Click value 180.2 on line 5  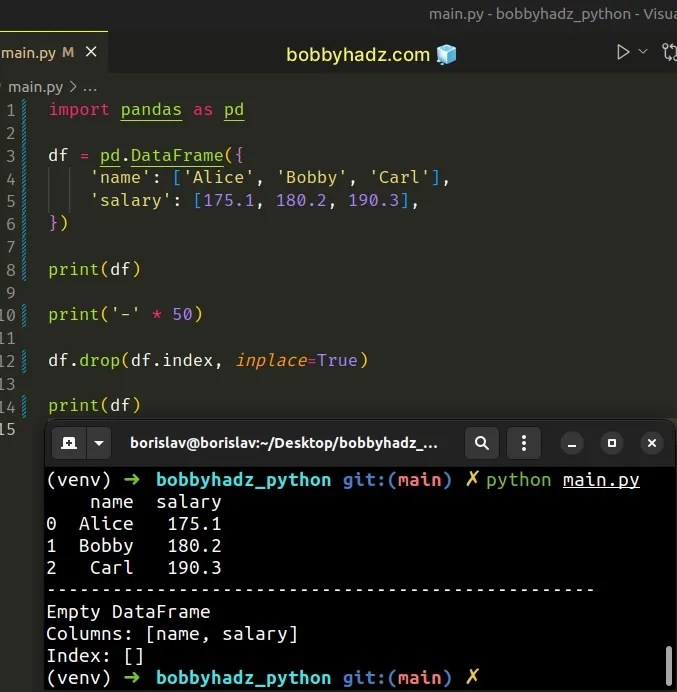tap(301, 200)
